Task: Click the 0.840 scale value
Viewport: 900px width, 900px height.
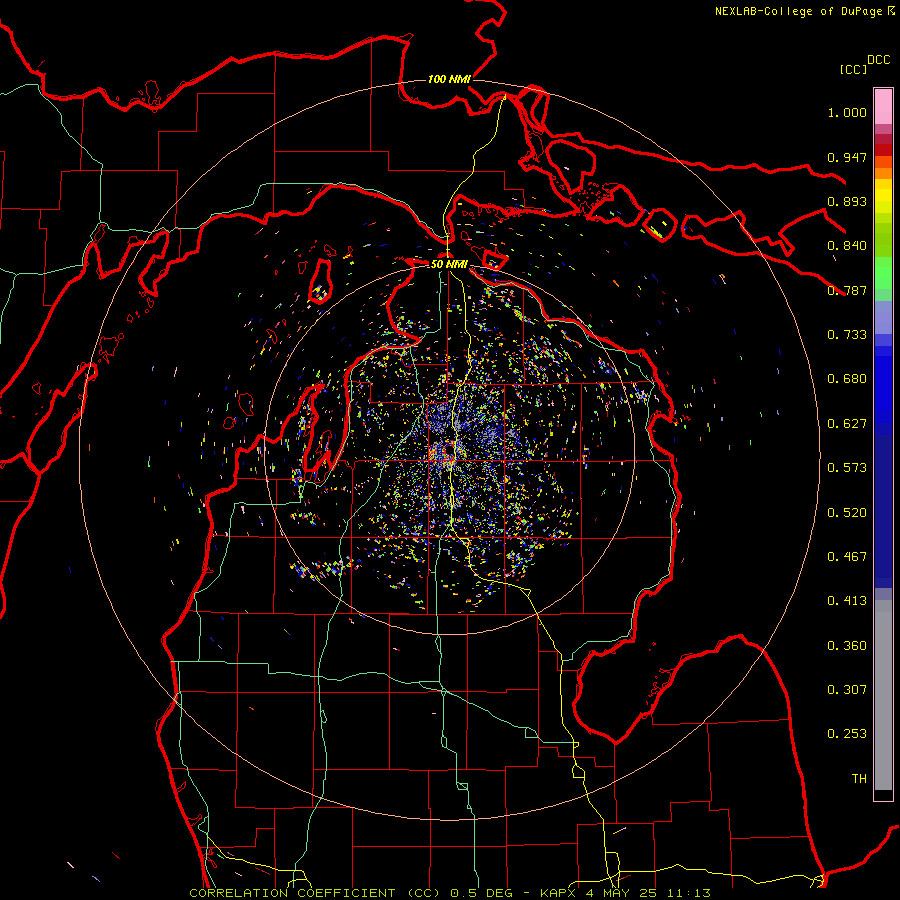Action: tap(847, 246)
